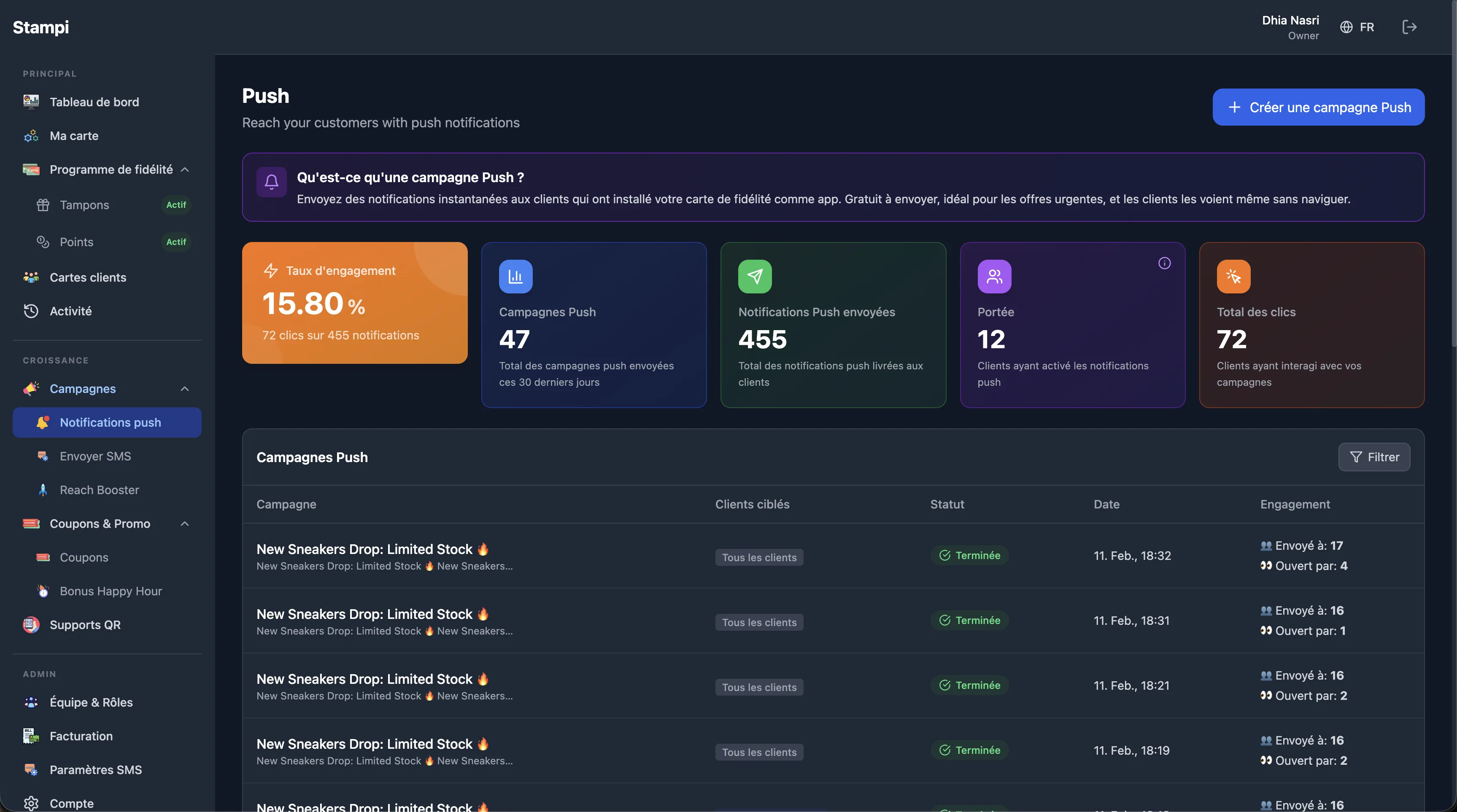This screenshot has height=812, width=1457.
Task: Open Reach Booster in sidebar
Action: pos(99,490)
